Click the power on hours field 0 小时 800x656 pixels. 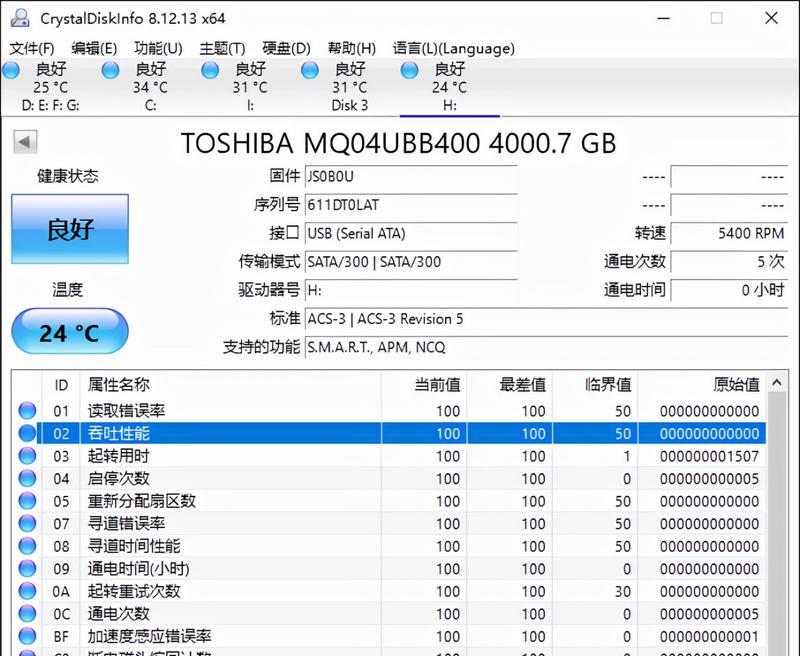(x=730, y=291)
